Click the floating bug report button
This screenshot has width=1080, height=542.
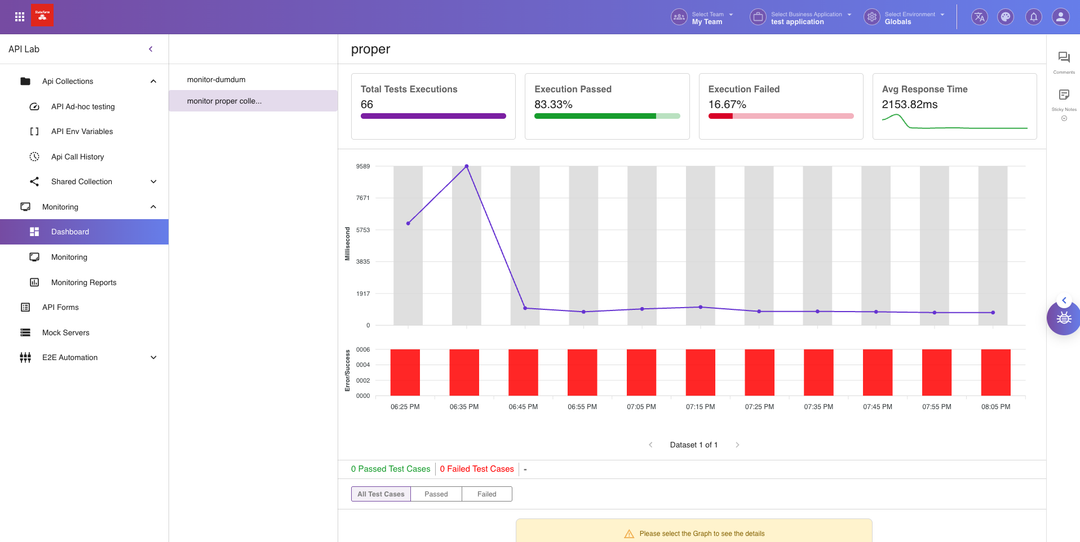[x=1063, y=318]
